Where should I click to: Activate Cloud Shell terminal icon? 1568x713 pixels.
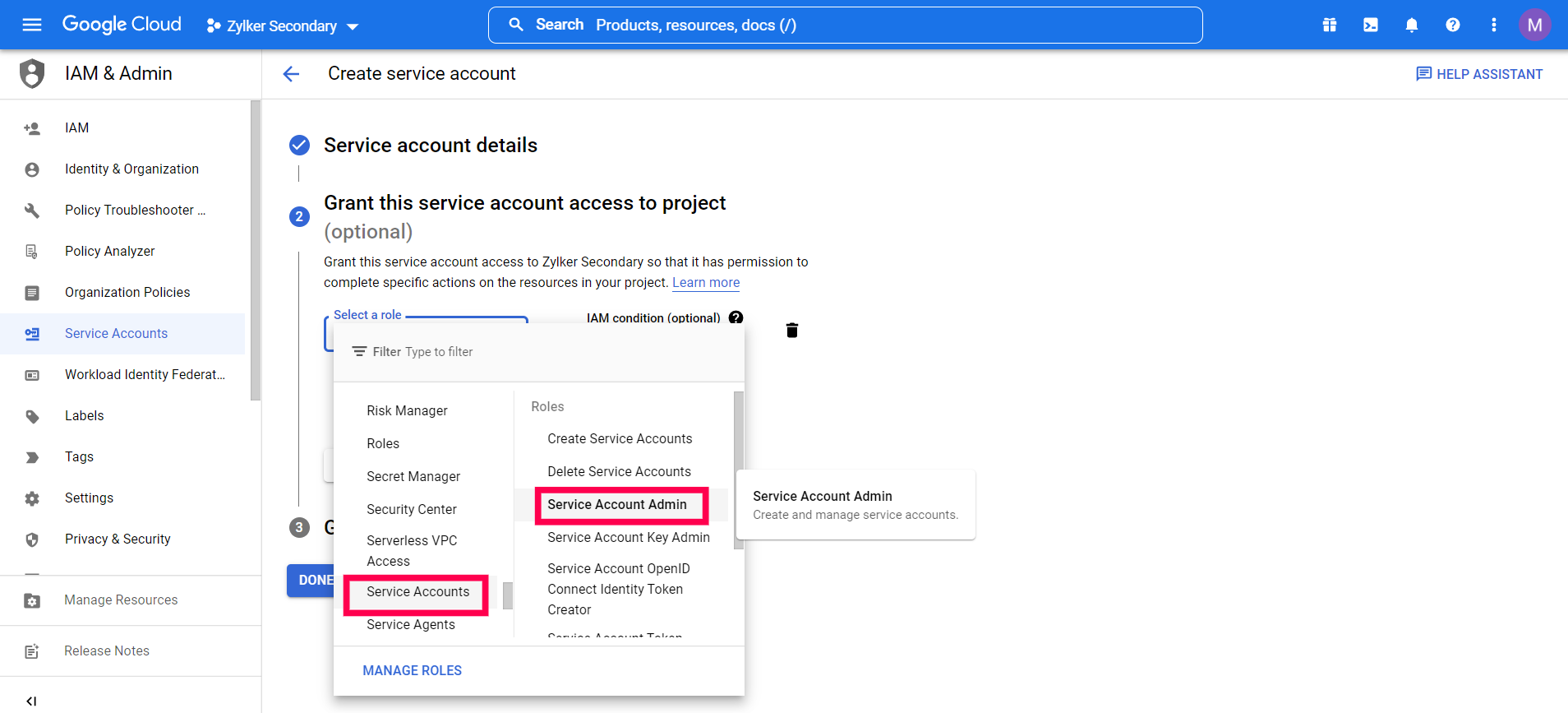[x=1371, y=25]
